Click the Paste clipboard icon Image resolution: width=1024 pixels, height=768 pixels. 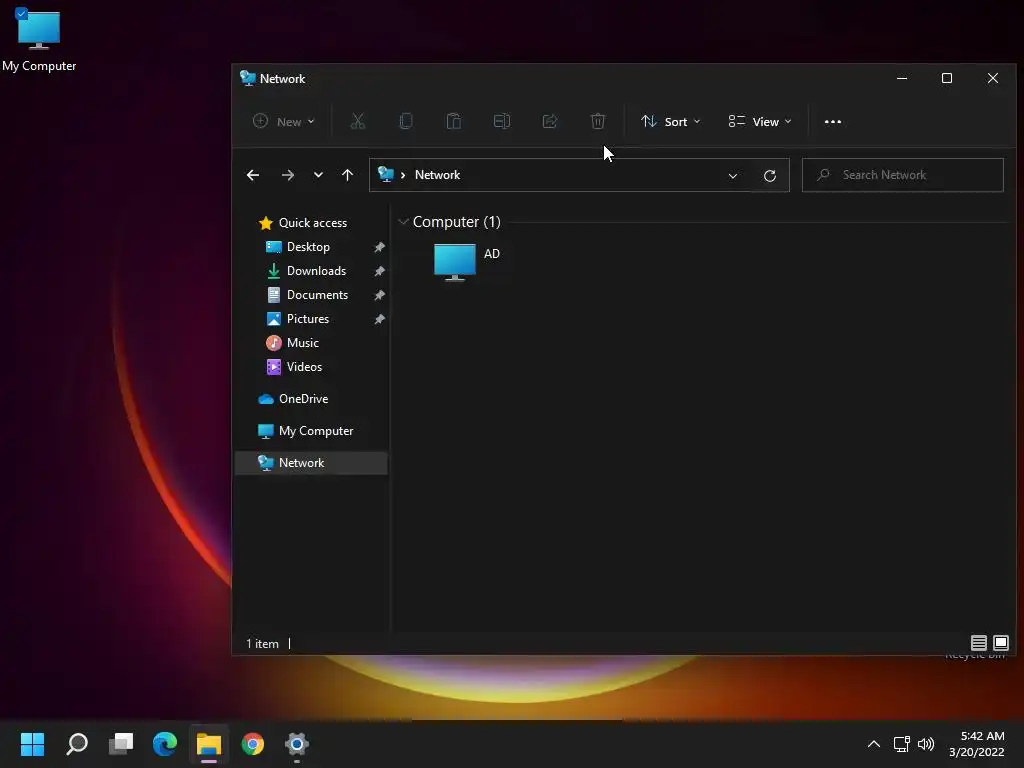click(453, 121)
